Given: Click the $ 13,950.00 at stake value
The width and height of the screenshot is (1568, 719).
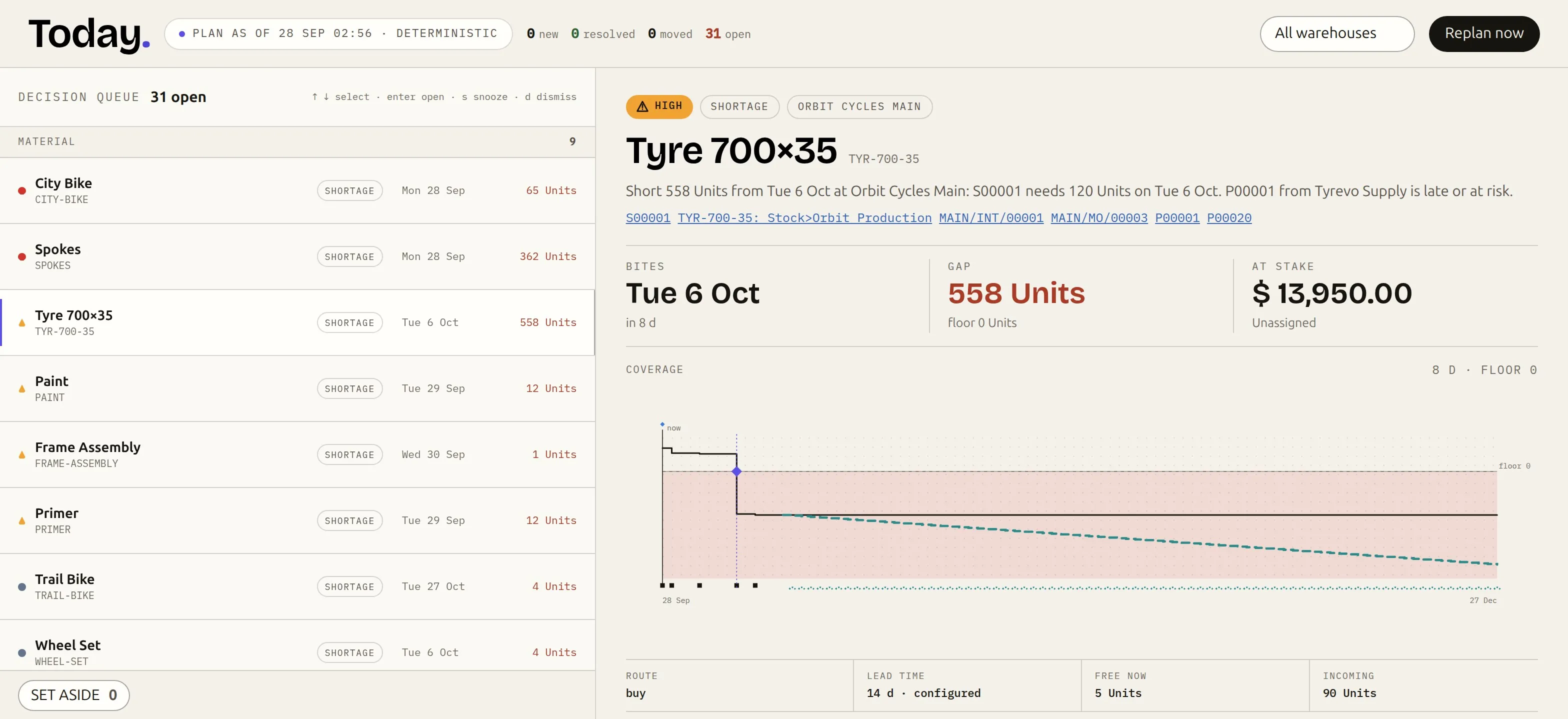Looking at the screenshot, I should click(1331, 293).
